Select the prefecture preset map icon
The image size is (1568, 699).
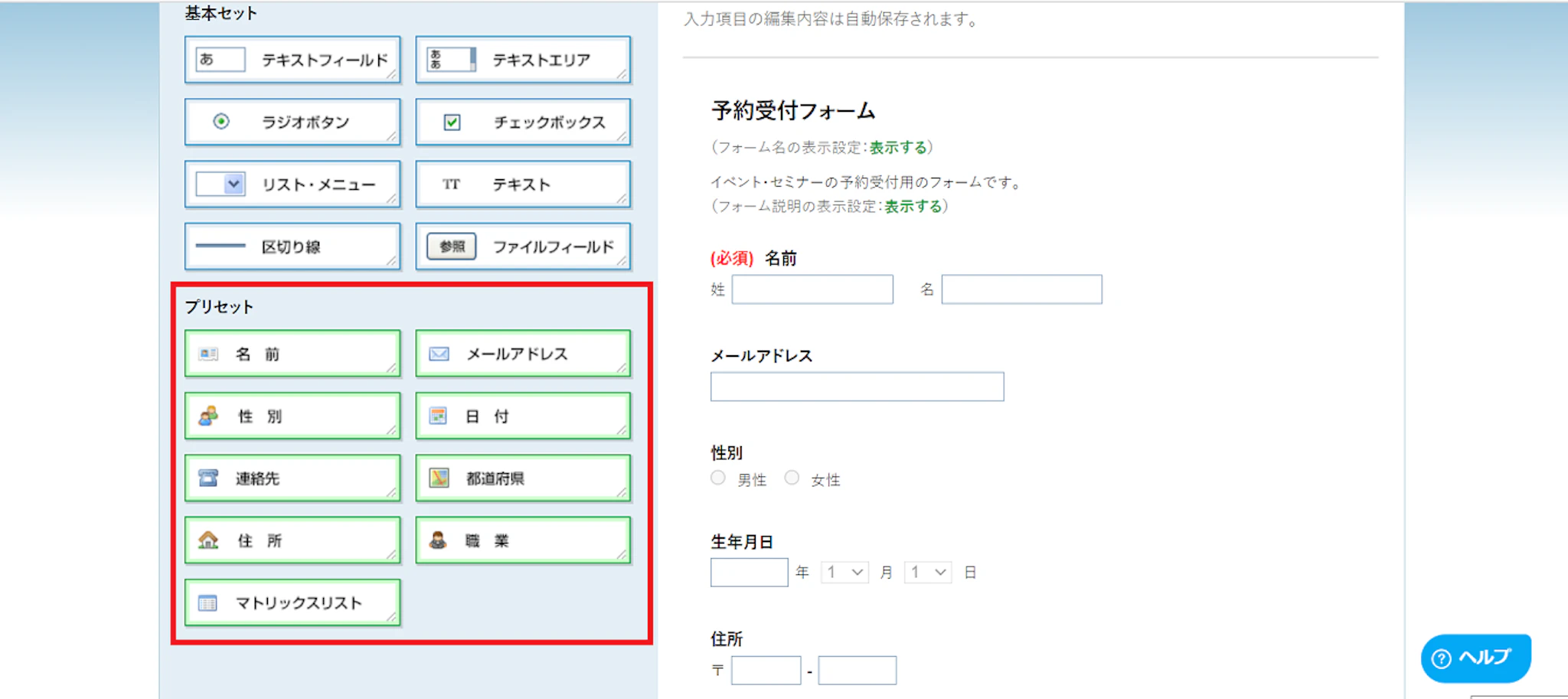pyautogui.click(x=439, y=479)
